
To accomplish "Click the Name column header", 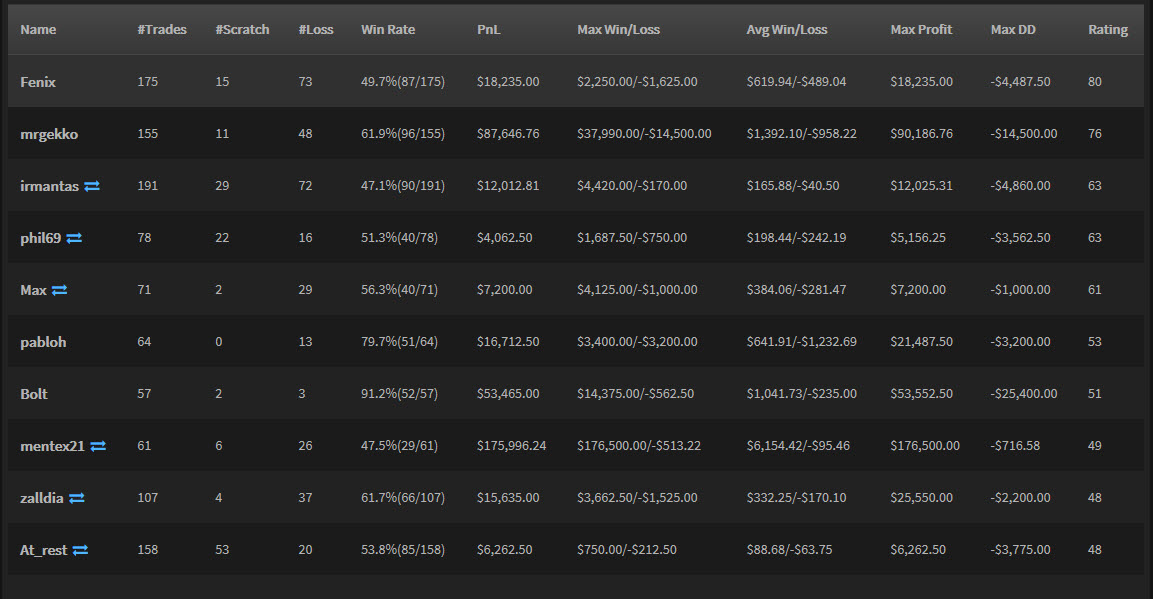I will (x=38, y=29).
